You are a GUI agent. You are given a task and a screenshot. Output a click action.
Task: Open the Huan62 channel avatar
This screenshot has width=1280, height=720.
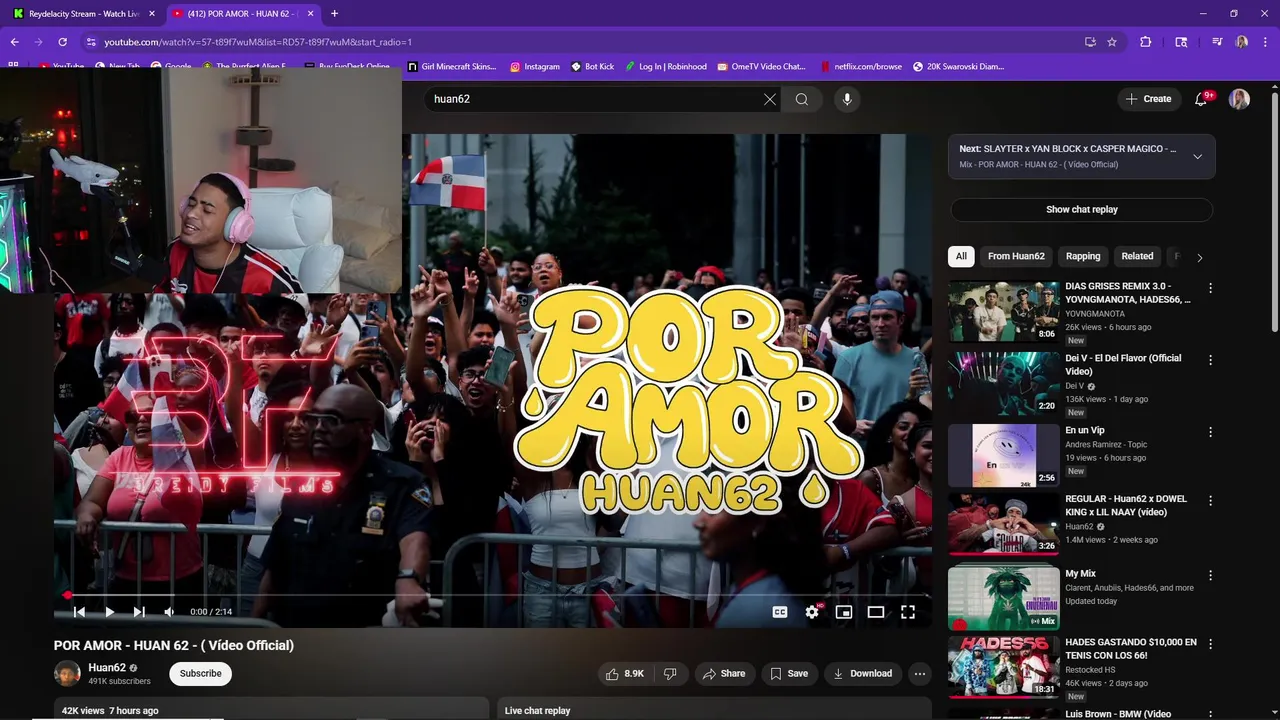point(67,674)
